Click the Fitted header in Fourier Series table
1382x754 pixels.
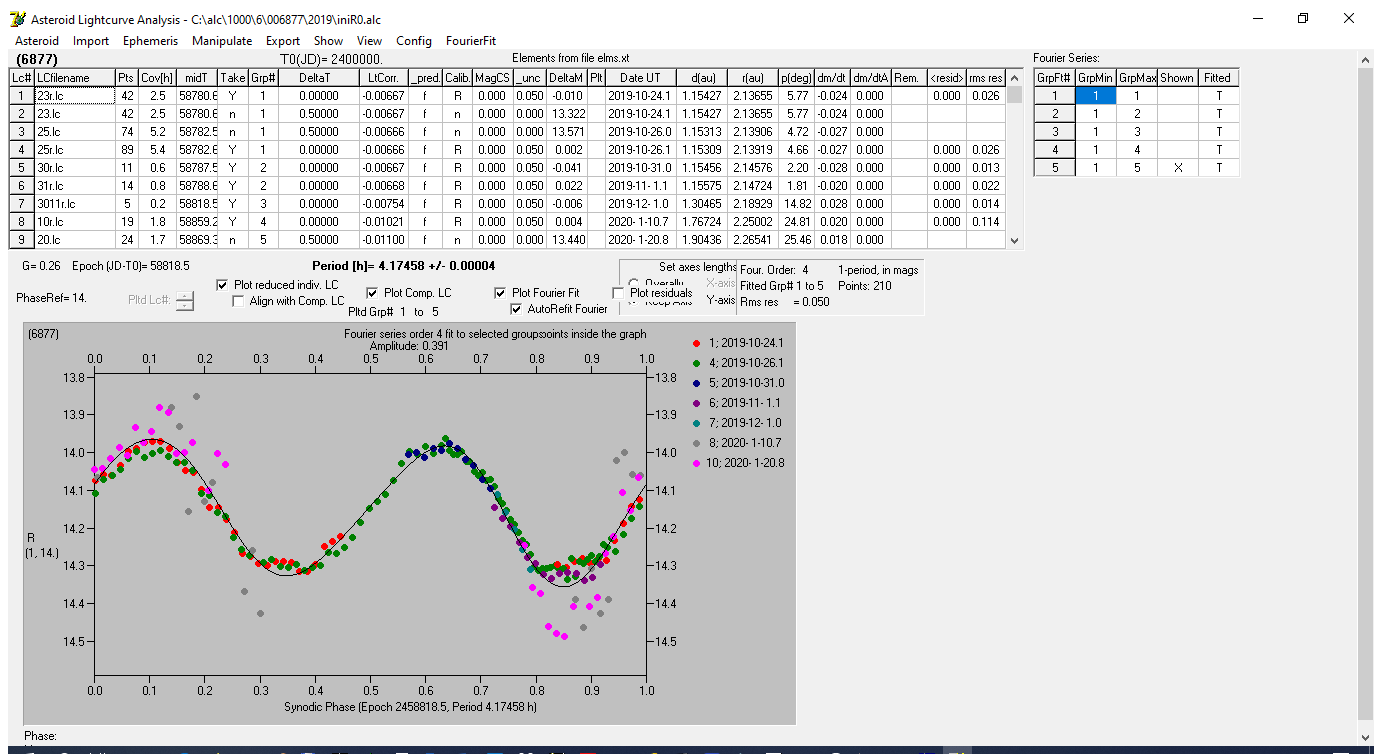(x=1218, y=78)
